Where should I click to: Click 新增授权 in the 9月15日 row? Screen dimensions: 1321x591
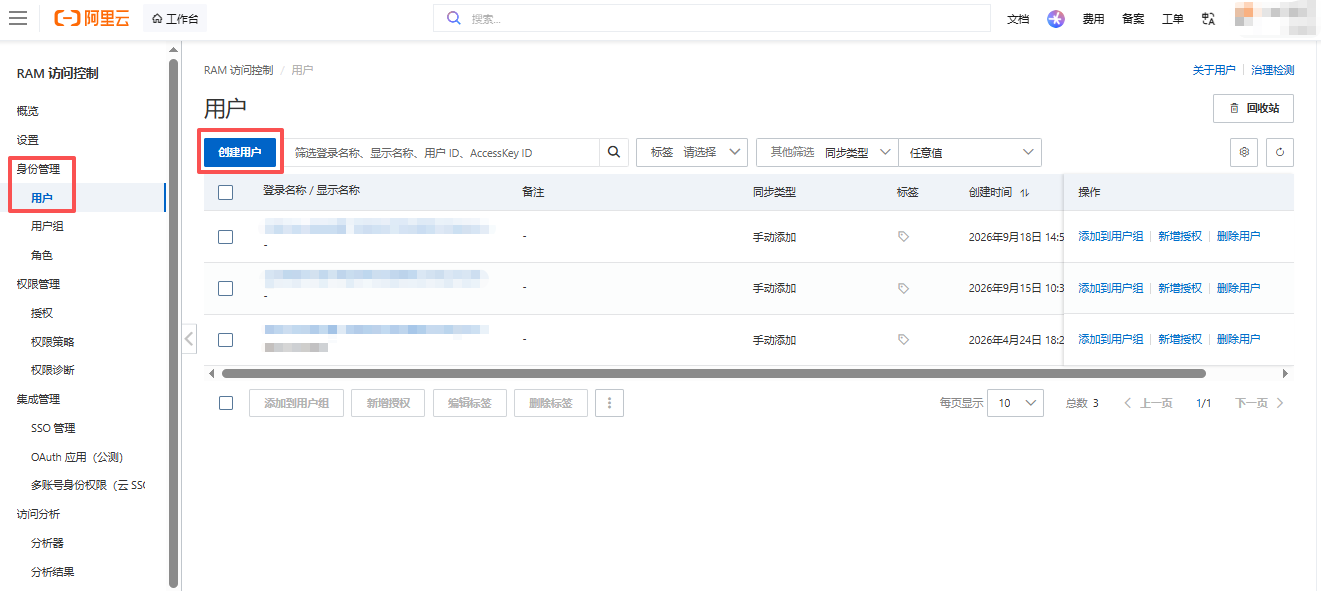coord(1180,288)
